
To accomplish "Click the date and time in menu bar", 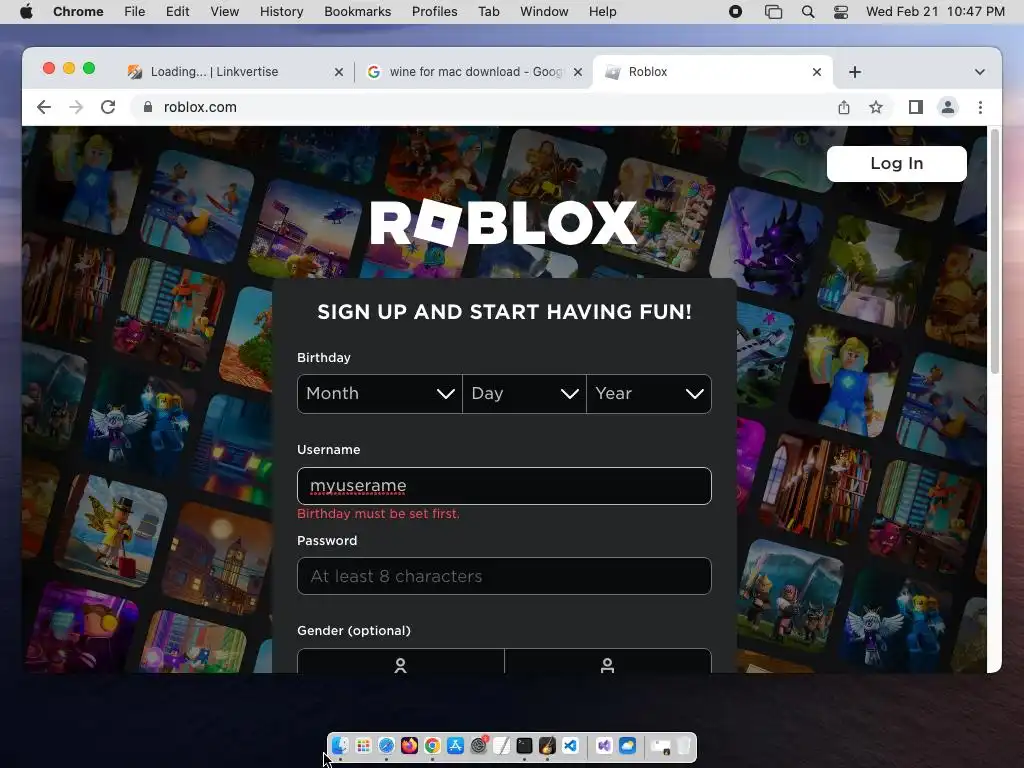I will click(935, 12).
